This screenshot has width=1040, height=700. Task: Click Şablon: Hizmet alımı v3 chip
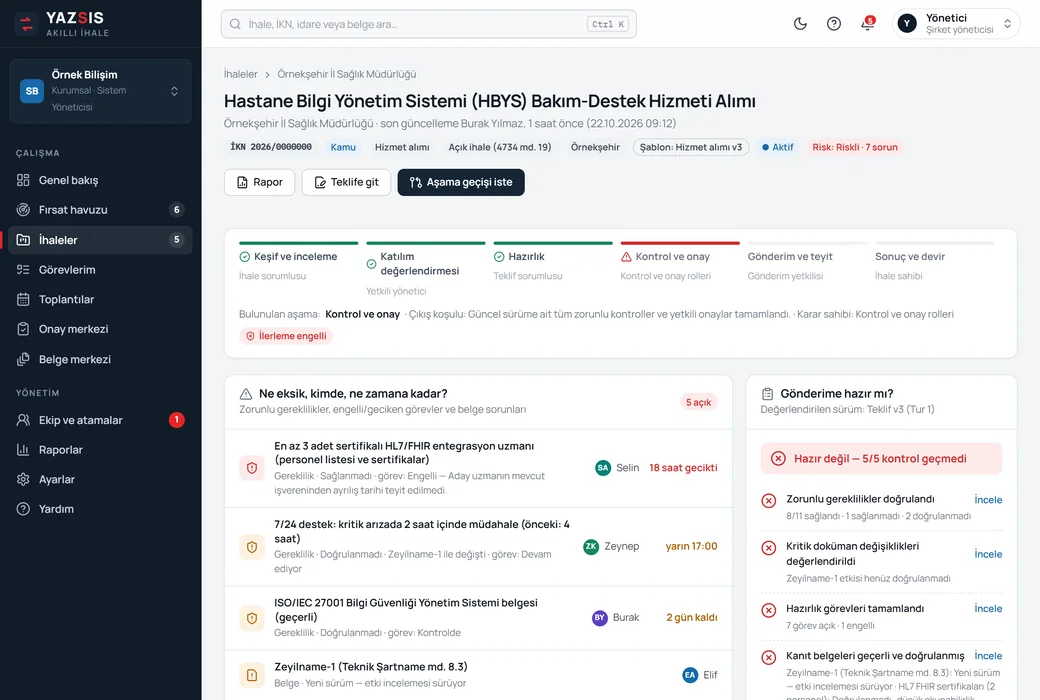coord(691,147)
